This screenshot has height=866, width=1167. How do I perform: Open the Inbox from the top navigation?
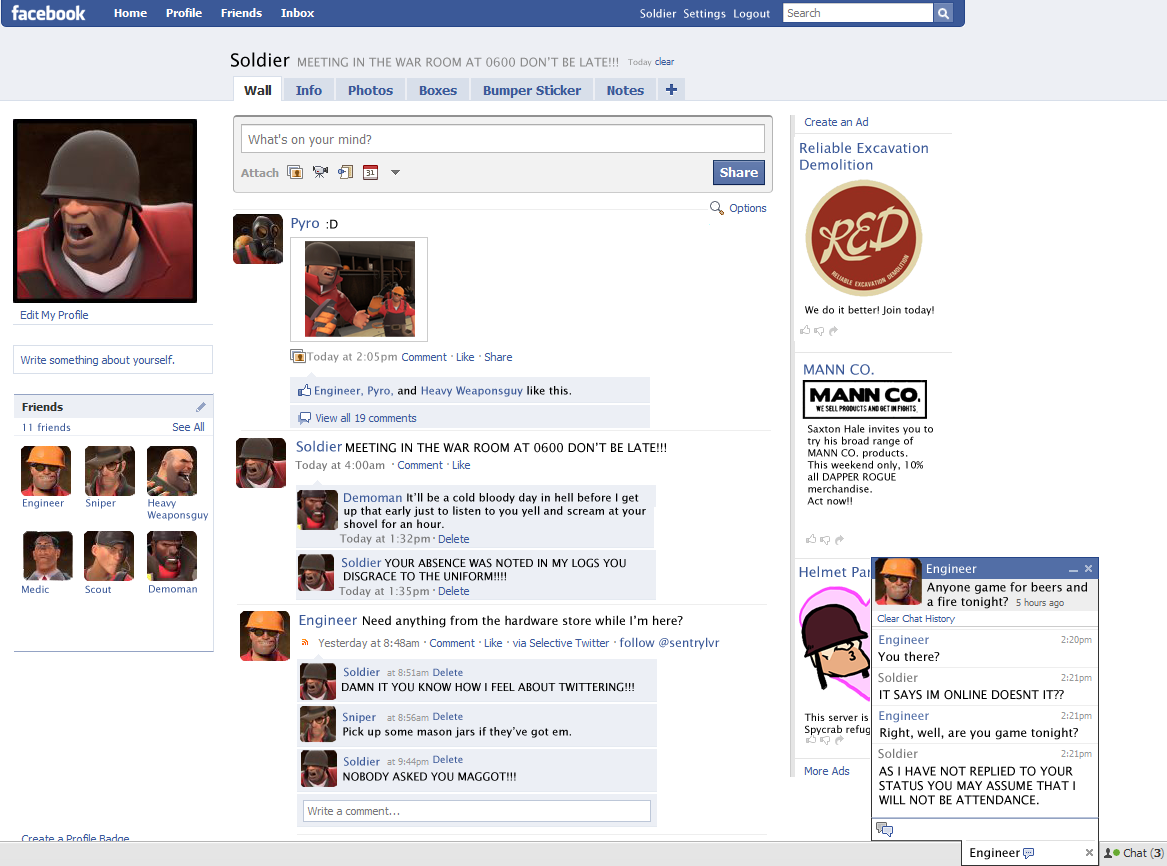click(x=297, y=13)
